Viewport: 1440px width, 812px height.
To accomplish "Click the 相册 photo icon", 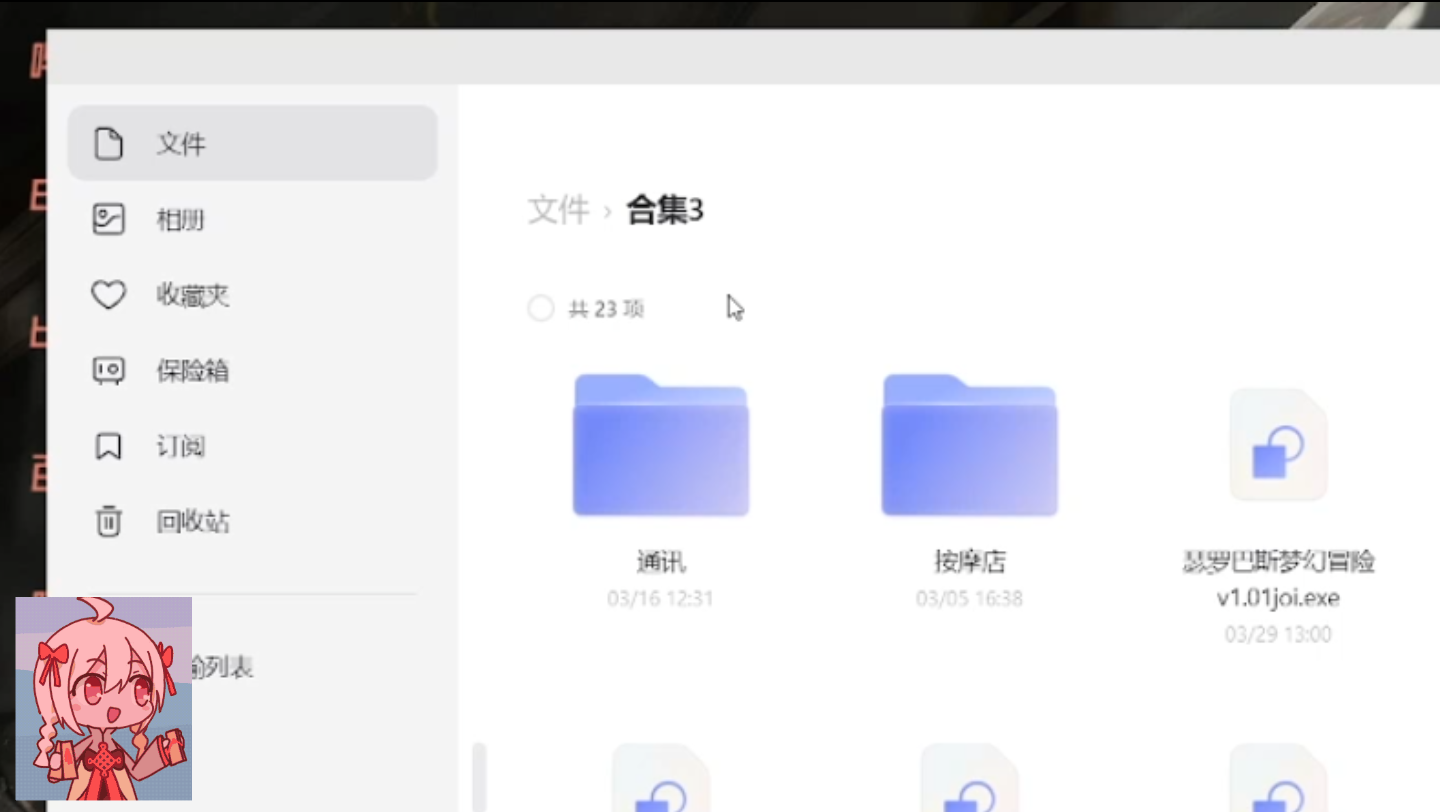I will coord(108,219).
